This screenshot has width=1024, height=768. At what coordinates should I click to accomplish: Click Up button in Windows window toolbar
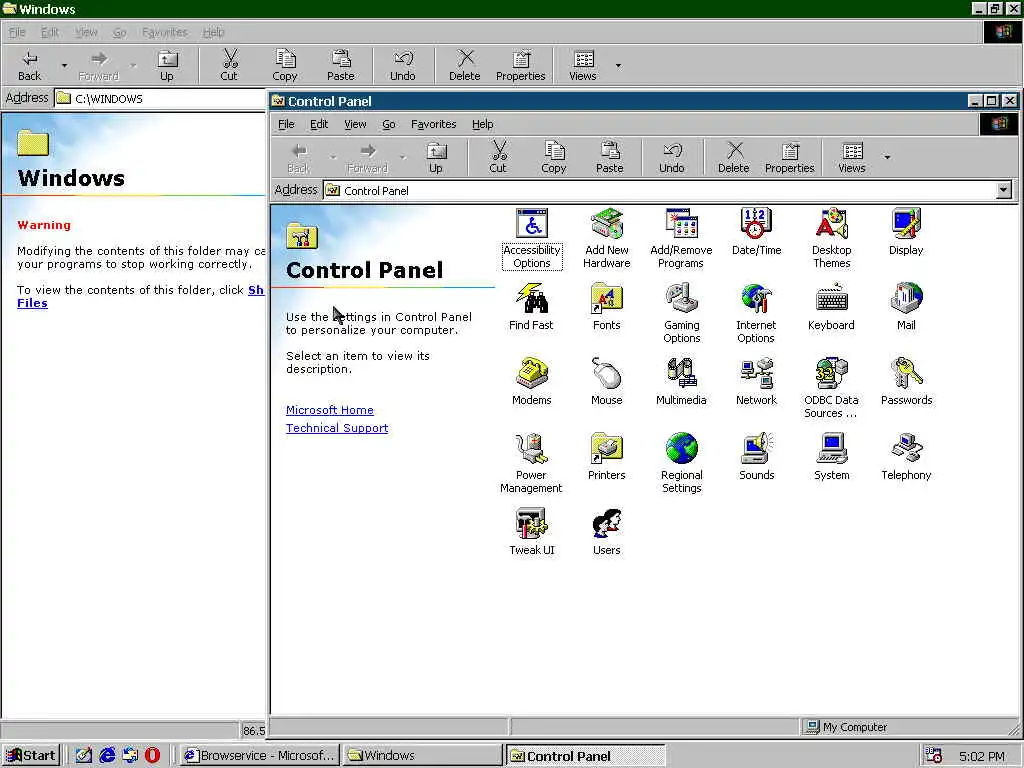pos(167,66)
